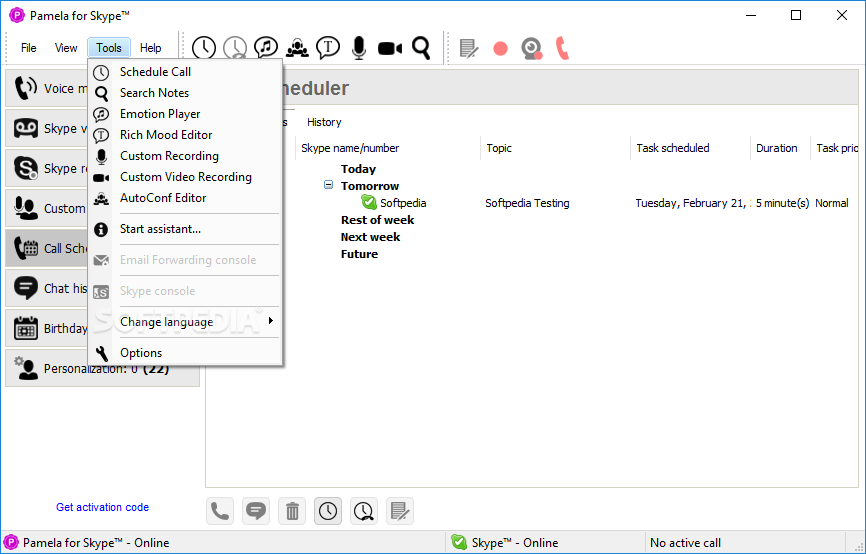Image resolution: width=866 pixels, height=554 pixels.
Task: Open the Custom recordings sidebar section
Action: tap(47, 208)
